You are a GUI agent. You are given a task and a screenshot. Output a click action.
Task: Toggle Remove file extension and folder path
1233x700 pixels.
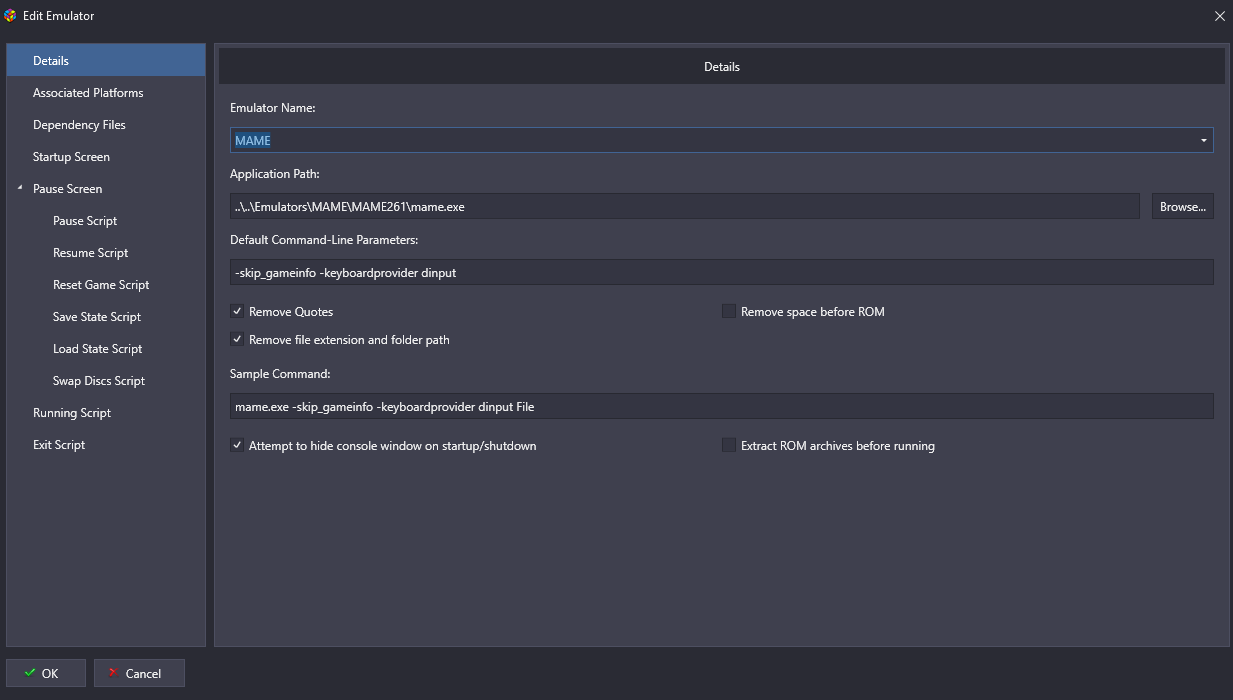click(x=237, y=339)
